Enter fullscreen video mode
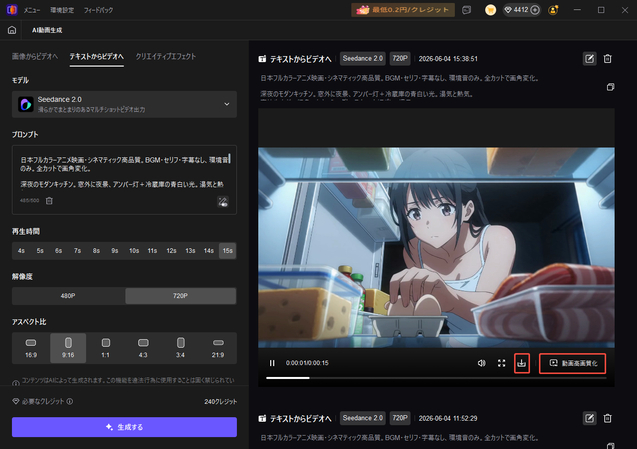Screen dimensions: 637x449 click(502, 363)
